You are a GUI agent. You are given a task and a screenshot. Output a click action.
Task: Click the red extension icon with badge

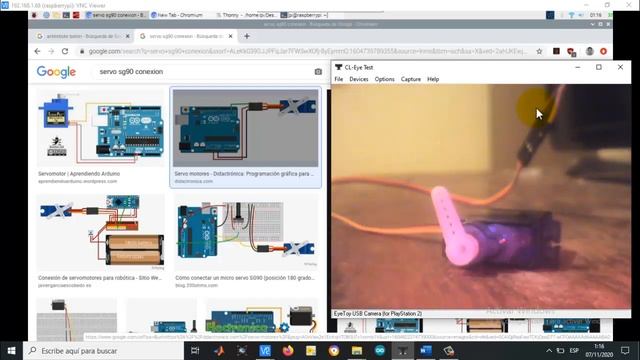pos(571,52)
